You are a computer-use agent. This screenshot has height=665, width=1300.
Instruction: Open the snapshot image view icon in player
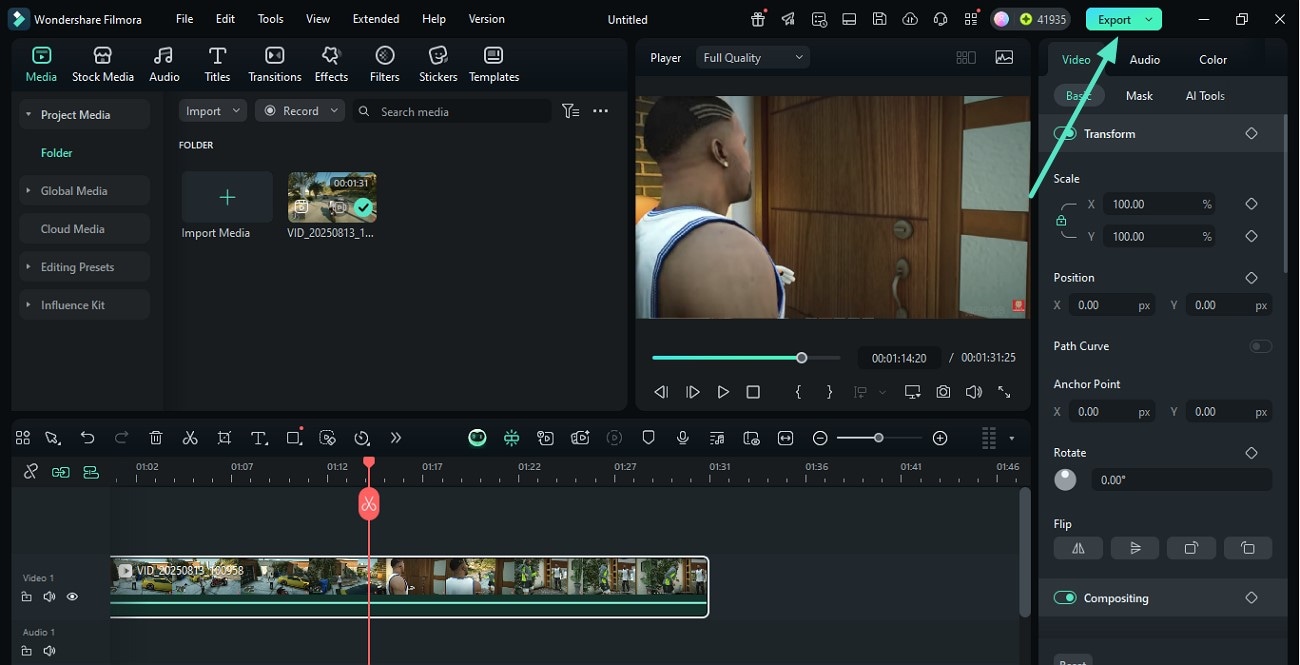point(1004,58)
